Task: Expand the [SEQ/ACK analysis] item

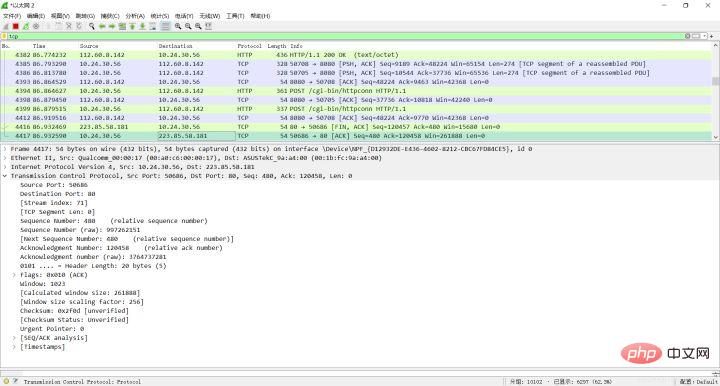Action: click(x=14, y=338)
